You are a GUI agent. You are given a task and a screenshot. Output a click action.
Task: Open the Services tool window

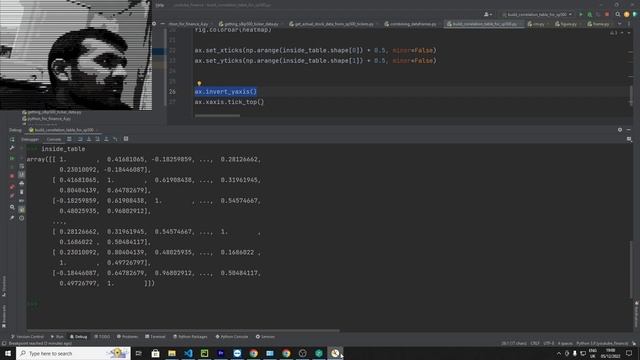click(265, 337)
